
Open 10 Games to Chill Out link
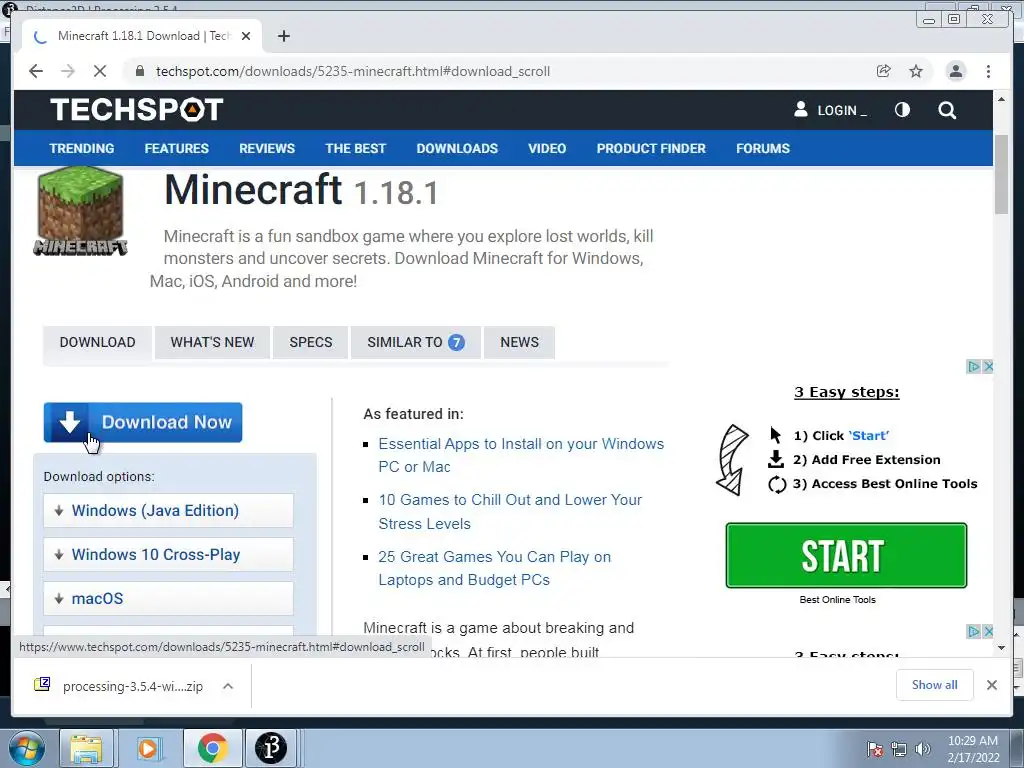click(x=510, y=511)
